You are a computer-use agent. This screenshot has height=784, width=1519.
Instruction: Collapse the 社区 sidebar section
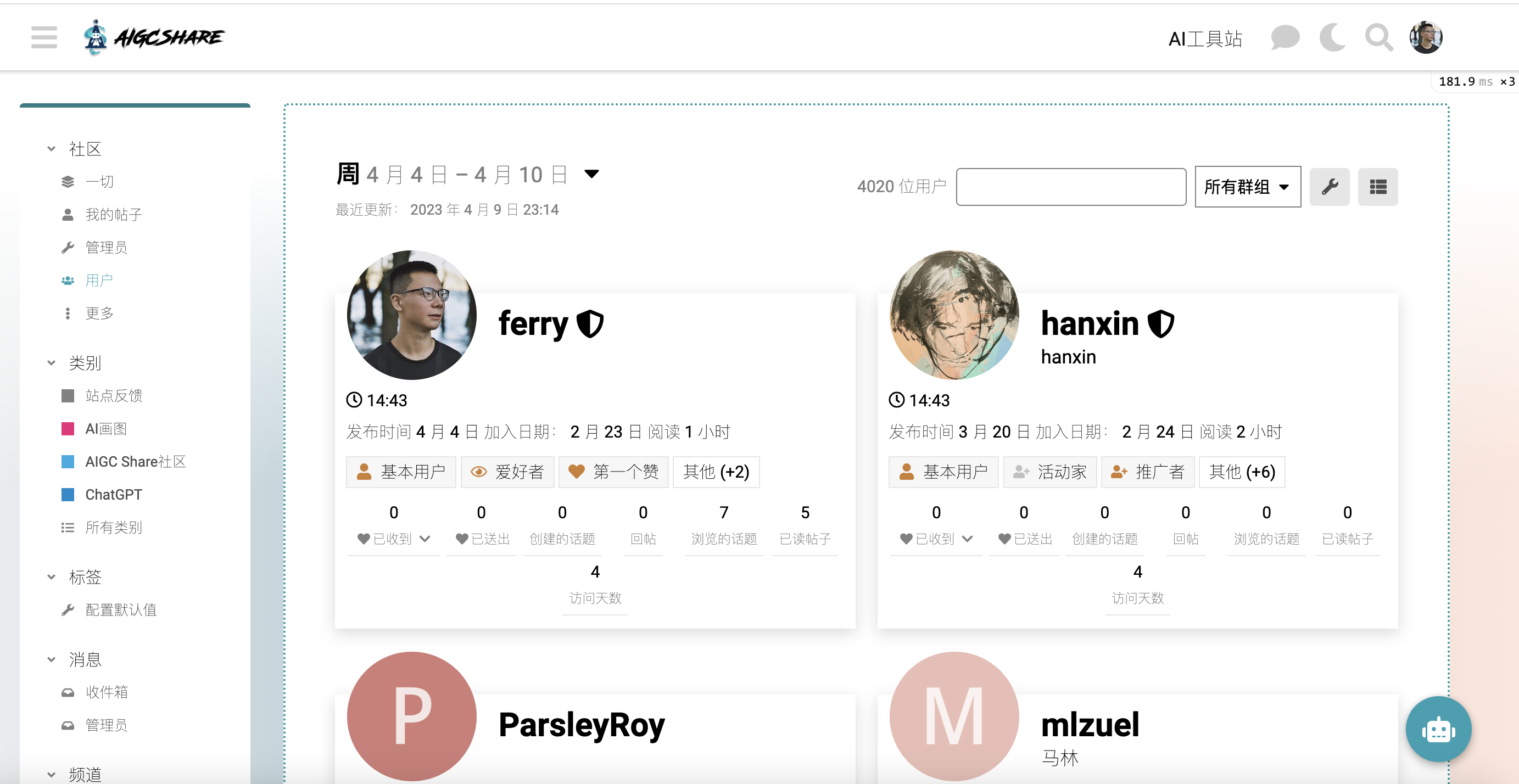click(52, 149)
